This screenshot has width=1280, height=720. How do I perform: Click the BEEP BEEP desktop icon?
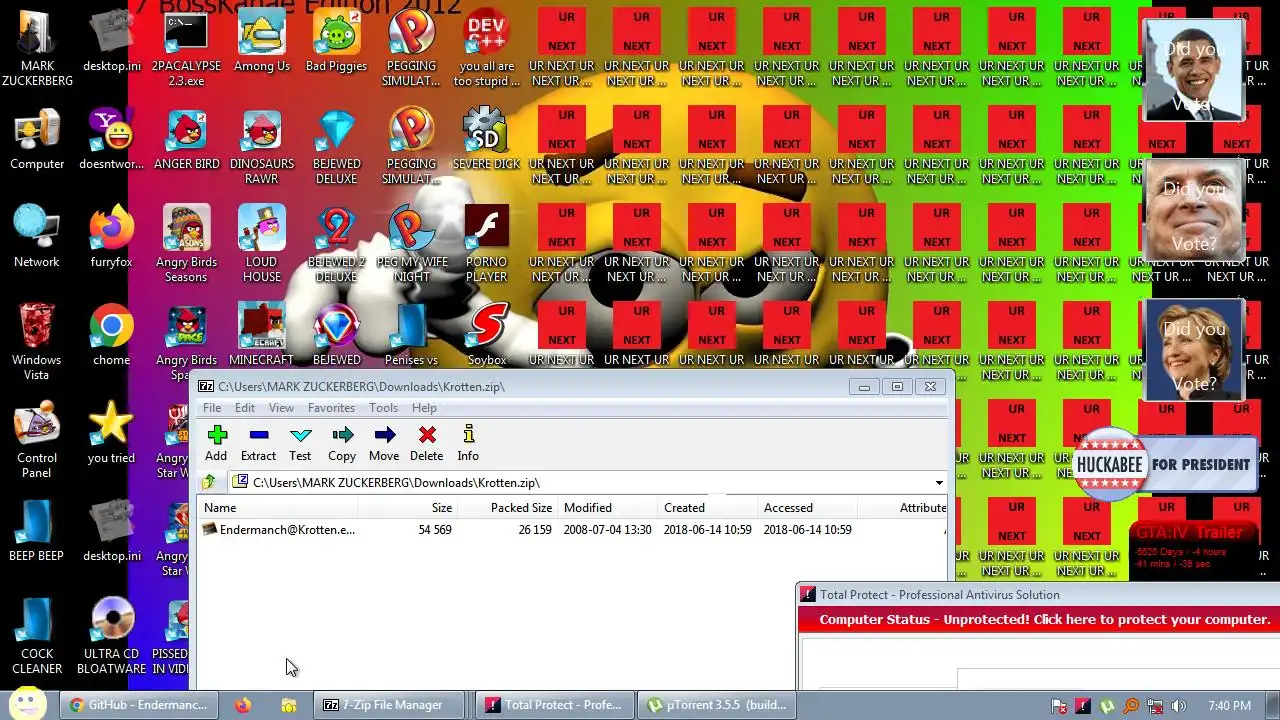(x=37, y=531)
